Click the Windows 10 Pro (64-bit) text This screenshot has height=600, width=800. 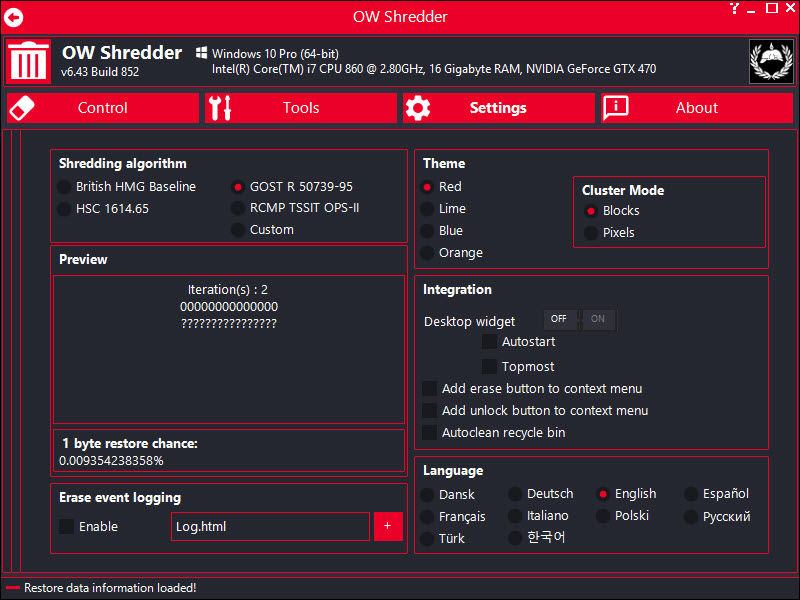click(276, 54)
